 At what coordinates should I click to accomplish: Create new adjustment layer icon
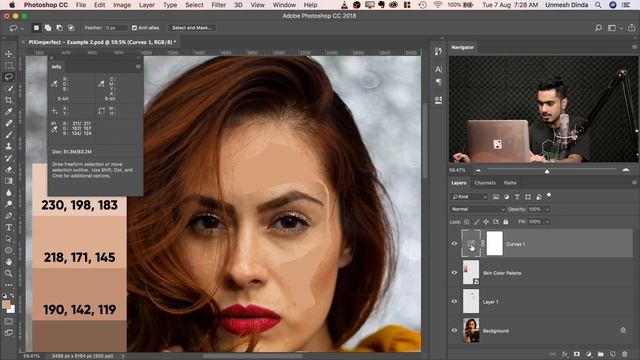pos(589,354)
